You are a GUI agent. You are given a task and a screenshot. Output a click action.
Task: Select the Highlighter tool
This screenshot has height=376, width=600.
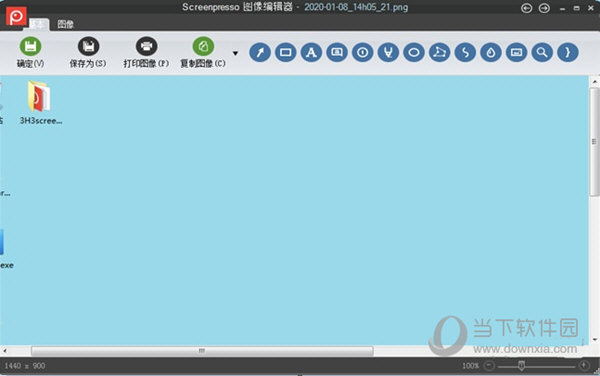[388, 52]
